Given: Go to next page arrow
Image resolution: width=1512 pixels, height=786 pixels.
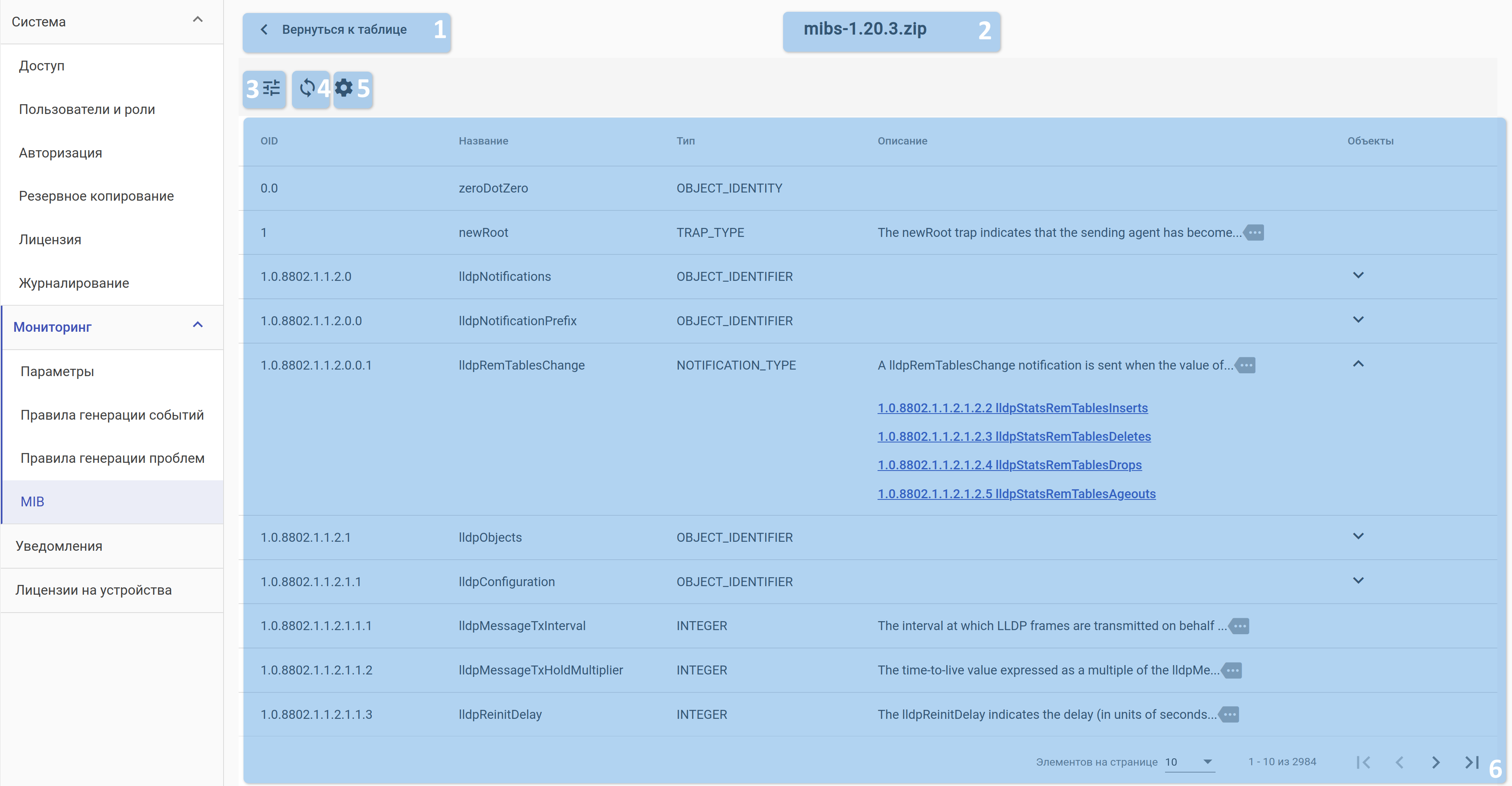Looking at the screenshot, I should tap(1435, 762).
